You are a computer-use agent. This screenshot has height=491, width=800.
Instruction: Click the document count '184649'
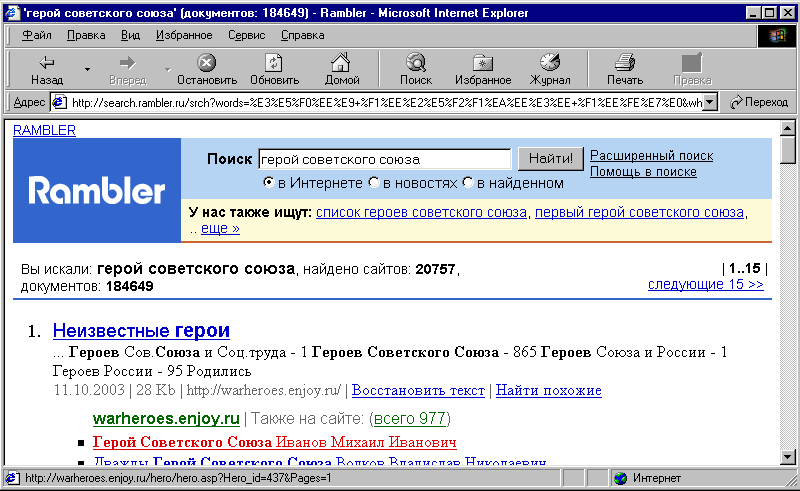(x=130, y=286)
